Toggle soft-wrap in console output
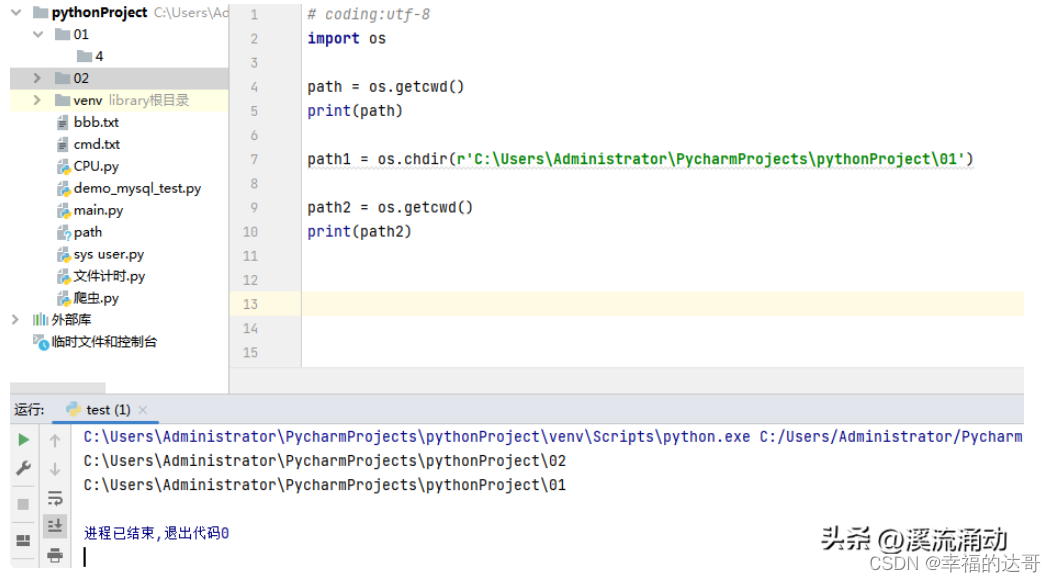Image resolution: width=1056 pixels, height=582 pixels. click(x=55, y=498)
